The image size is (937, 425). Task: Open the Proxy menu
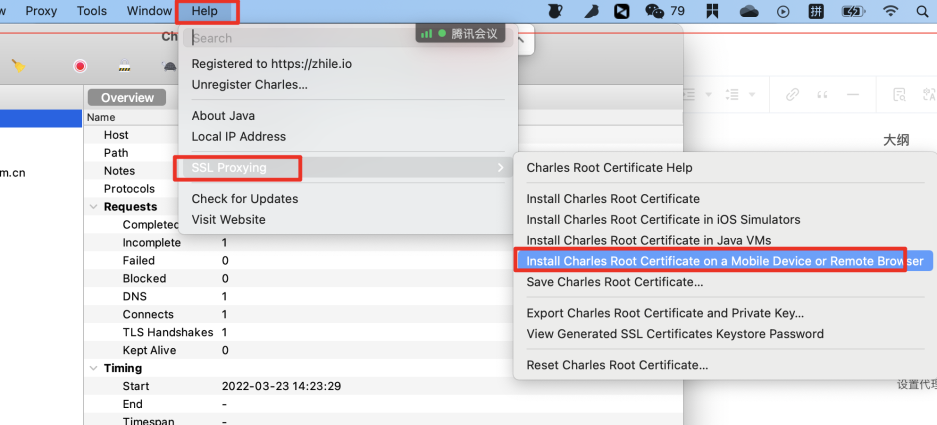coord(41,11)
